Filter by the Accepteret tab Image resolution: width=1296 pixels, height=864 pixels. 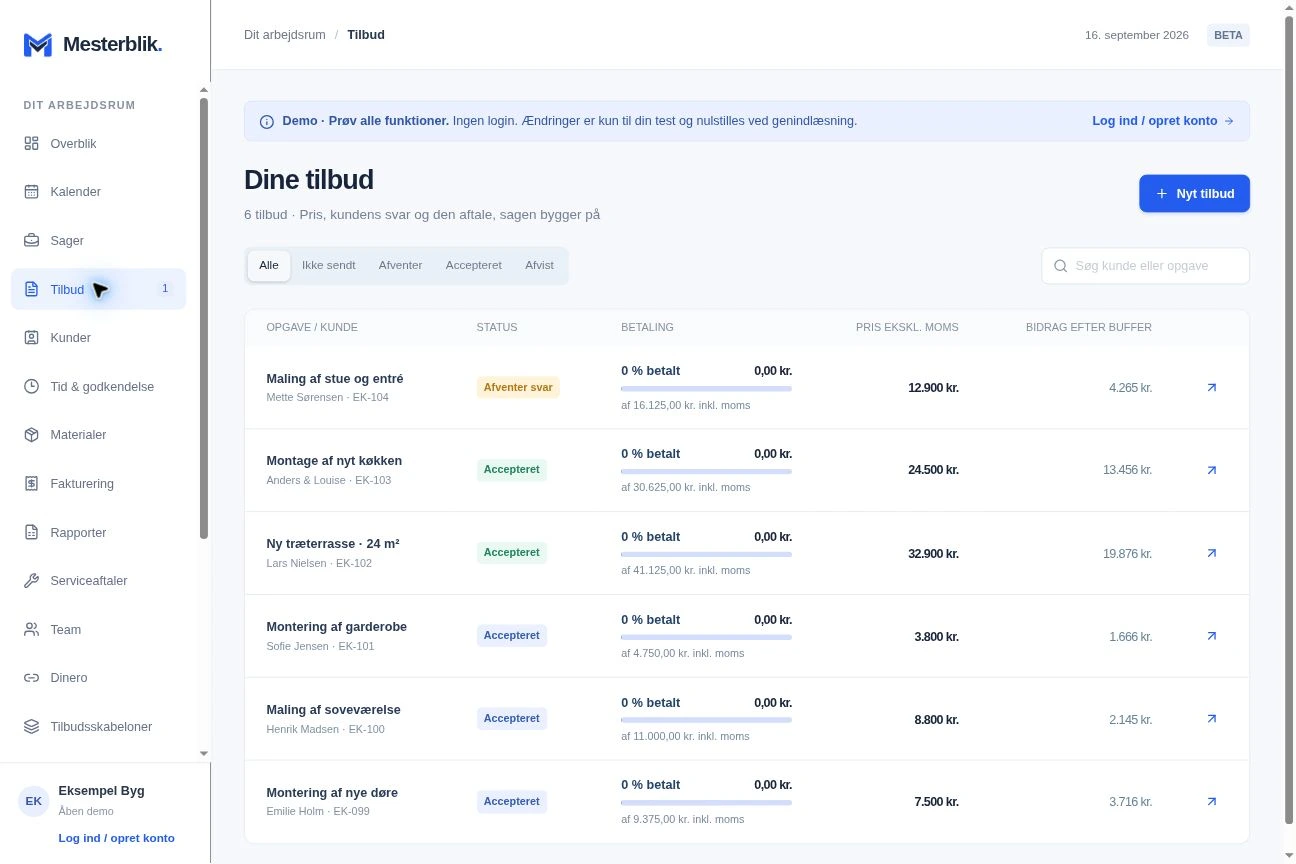pos(474,266)
